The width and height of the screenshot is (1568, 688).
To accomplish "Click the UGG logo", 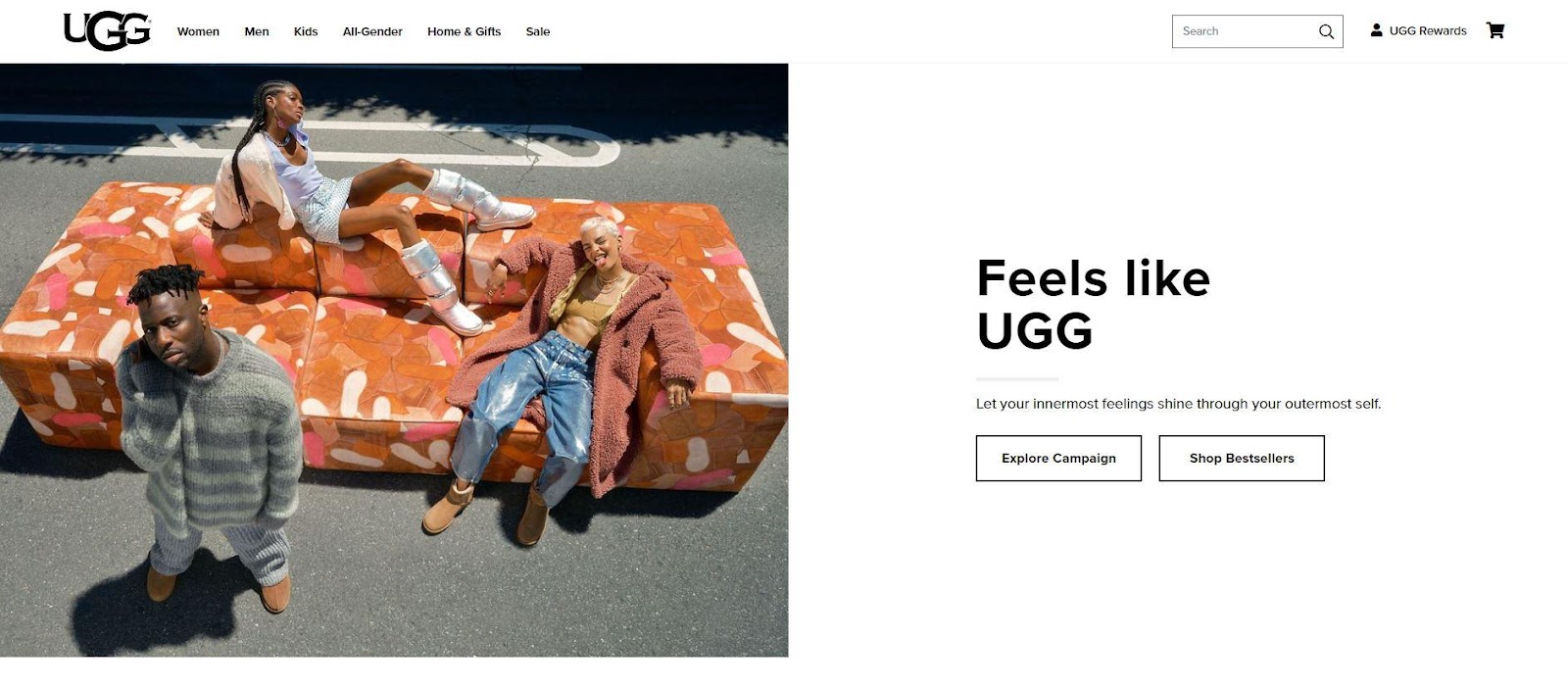I will click(107, 31).
